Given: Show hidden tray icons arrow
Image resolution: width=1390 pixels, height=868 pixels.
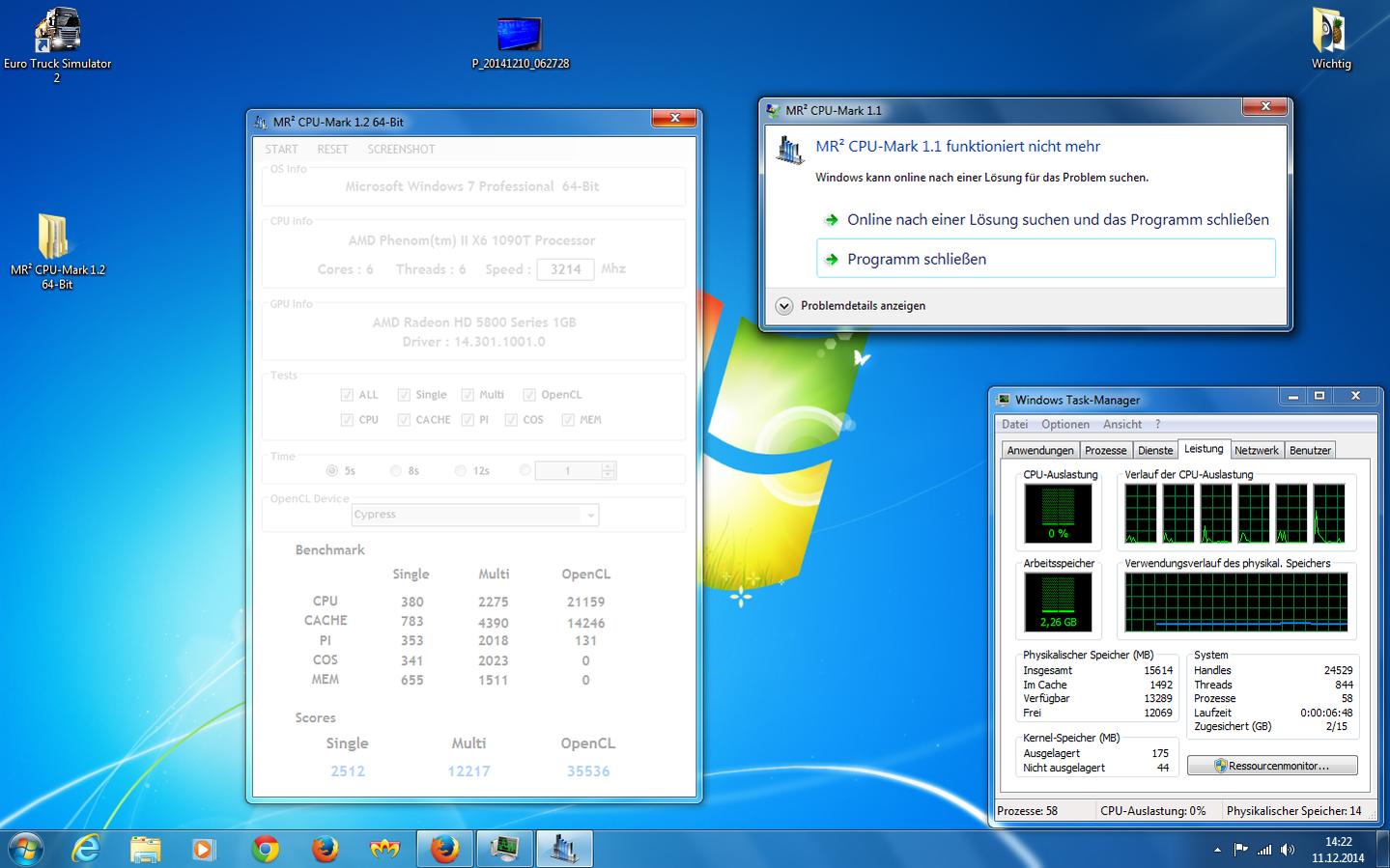Looking at the screenshot, I should tap(1216, 850).
